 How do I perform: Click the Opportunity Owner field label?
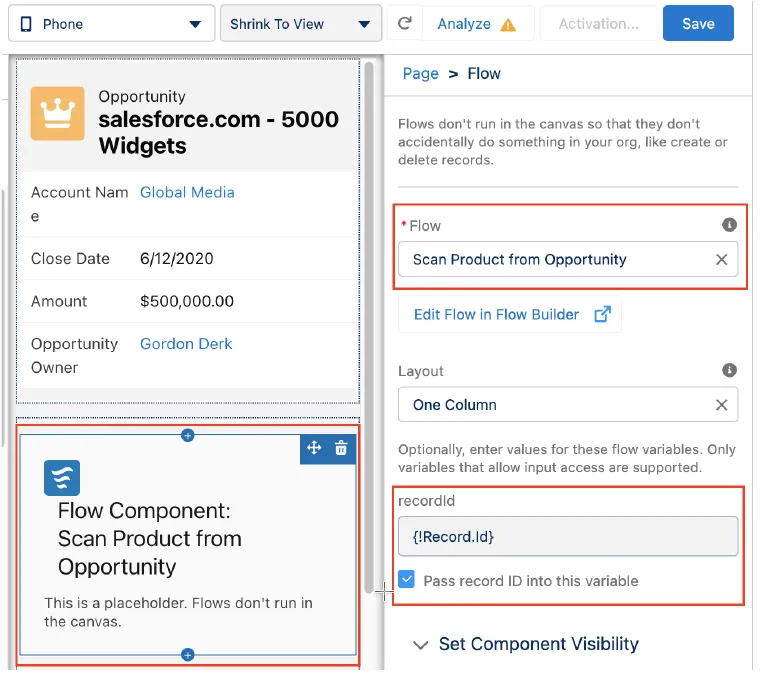[75, 357]
